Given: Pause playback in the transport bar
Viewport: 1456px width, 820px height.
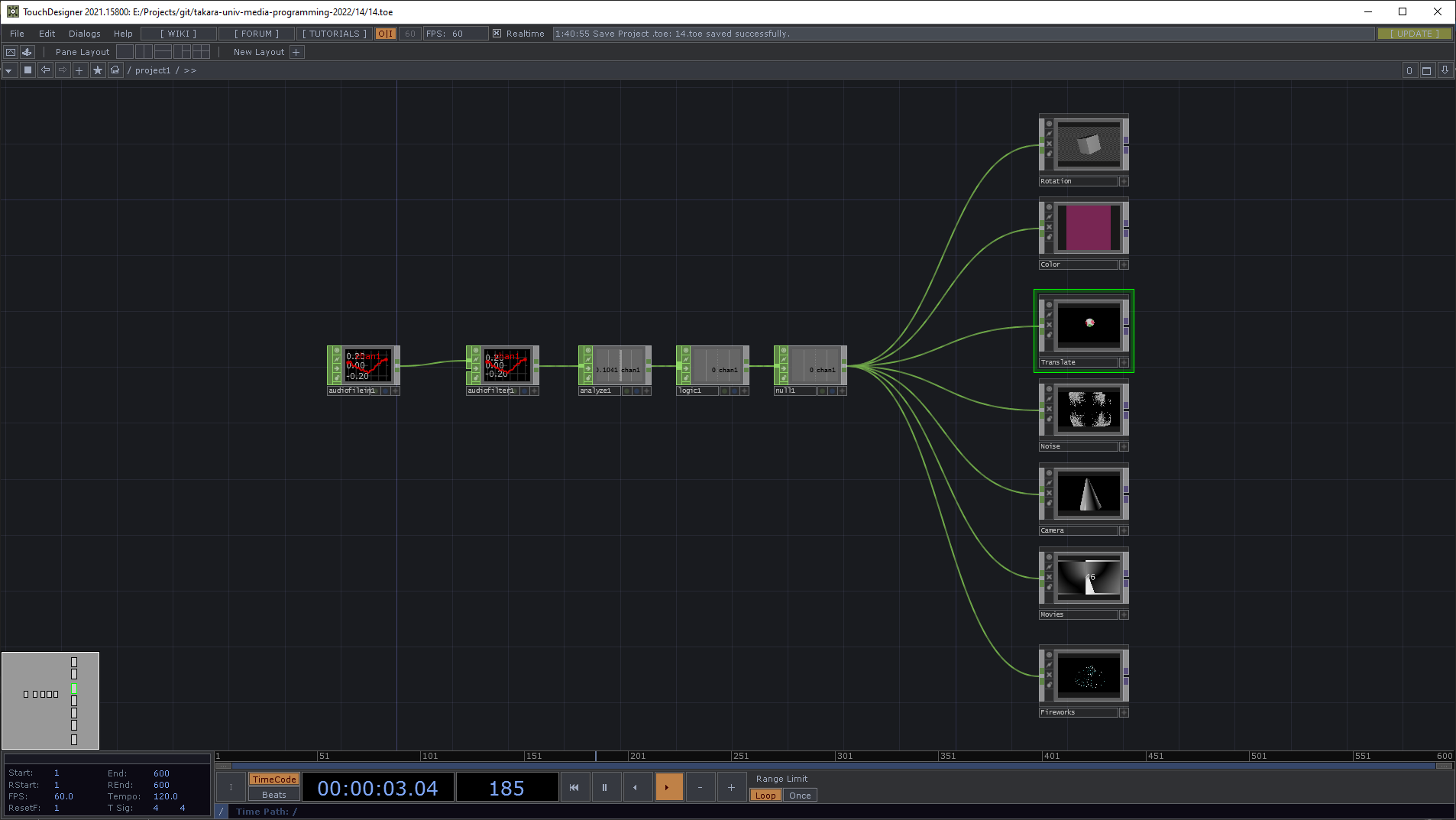Looking at the screenshot, I should [x=604, y=787].
